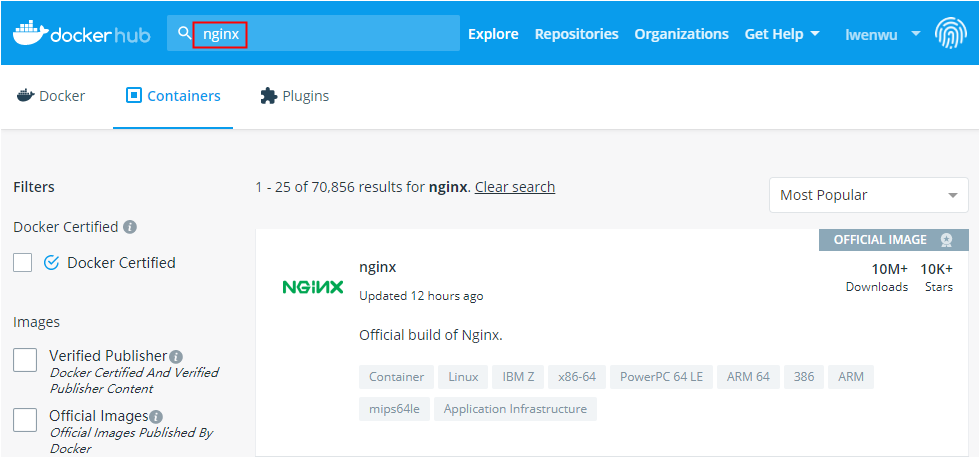
Task: Open the Most Popular sort dropdown
Action: tap(868, 195)
